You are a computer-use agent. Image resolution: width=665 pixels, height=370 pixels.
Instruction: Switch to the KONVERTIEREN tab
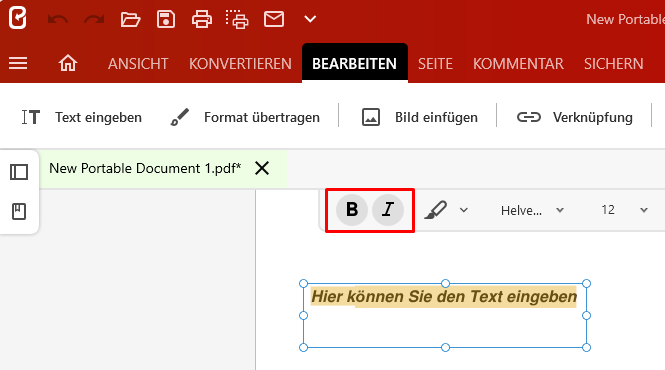pos(240,64)
